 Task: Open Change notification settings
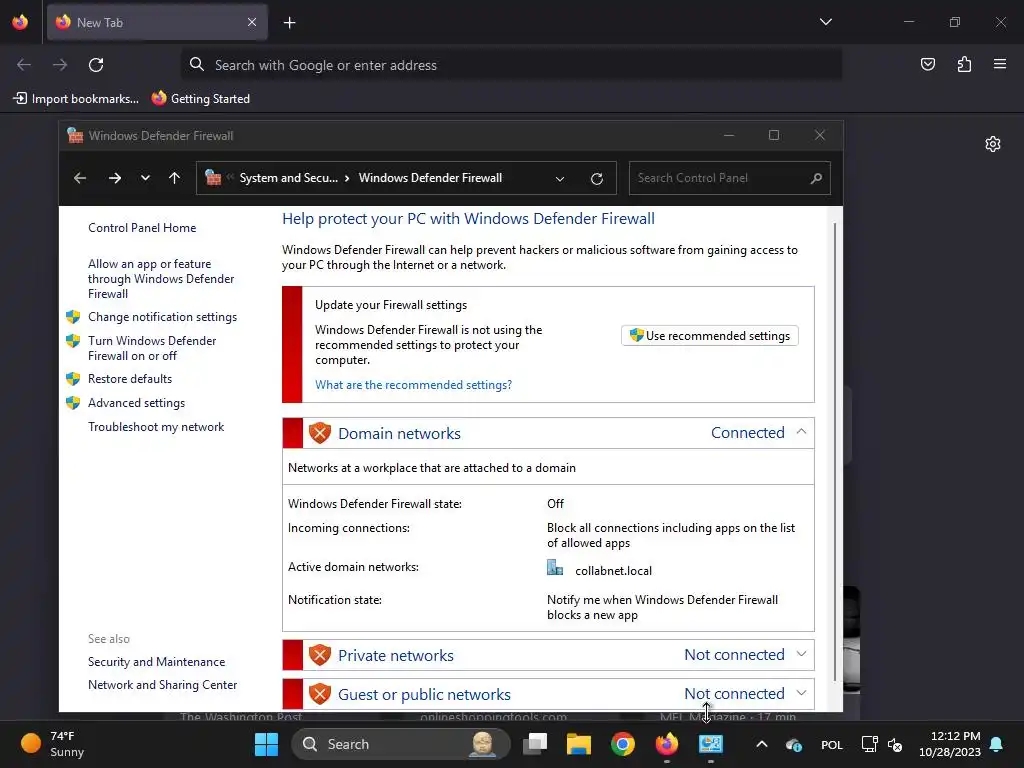163,317
